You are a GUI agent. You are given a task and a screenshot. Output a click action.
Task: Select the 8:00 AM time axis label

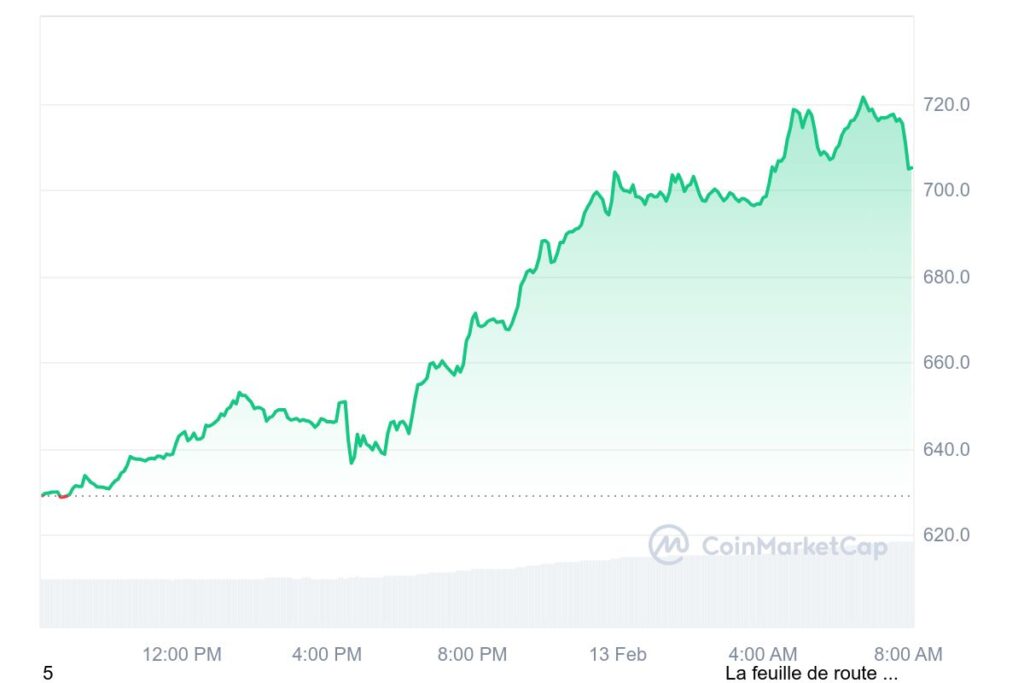pos(908,655)
